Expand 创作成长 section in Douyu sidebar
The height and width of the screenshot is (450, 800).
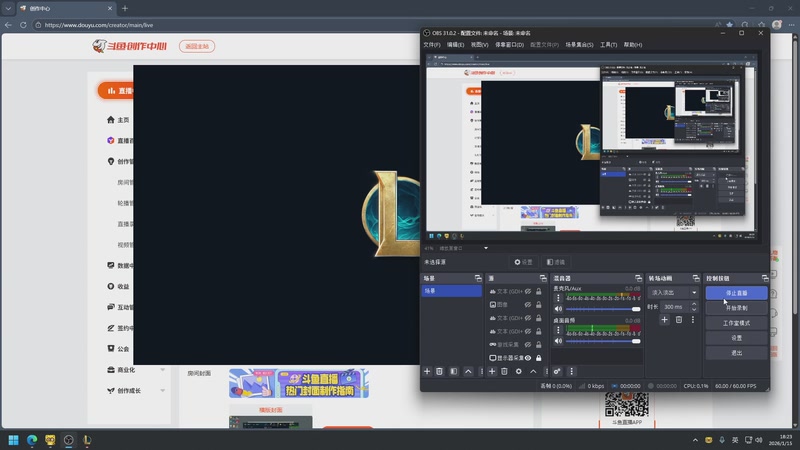(162, 391)
